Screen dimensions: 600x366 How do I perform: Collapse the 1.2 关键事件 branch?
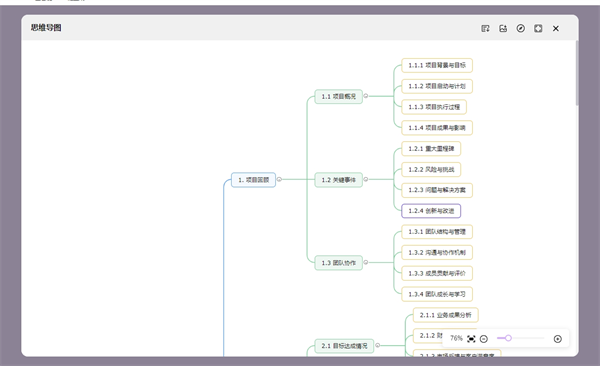click(x=365, y=179)
